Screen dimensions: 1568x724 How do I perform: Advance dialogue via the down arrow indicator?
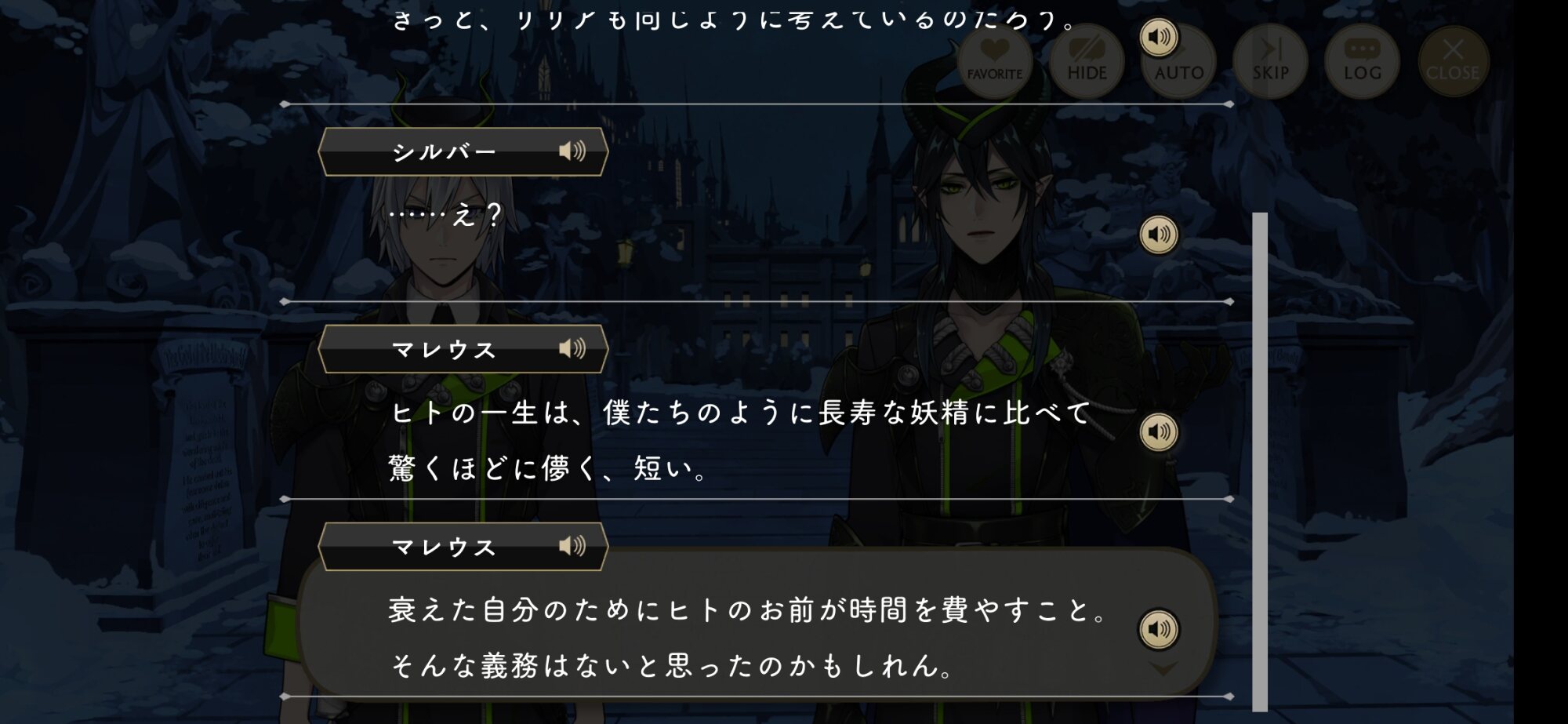(1163, 669)
